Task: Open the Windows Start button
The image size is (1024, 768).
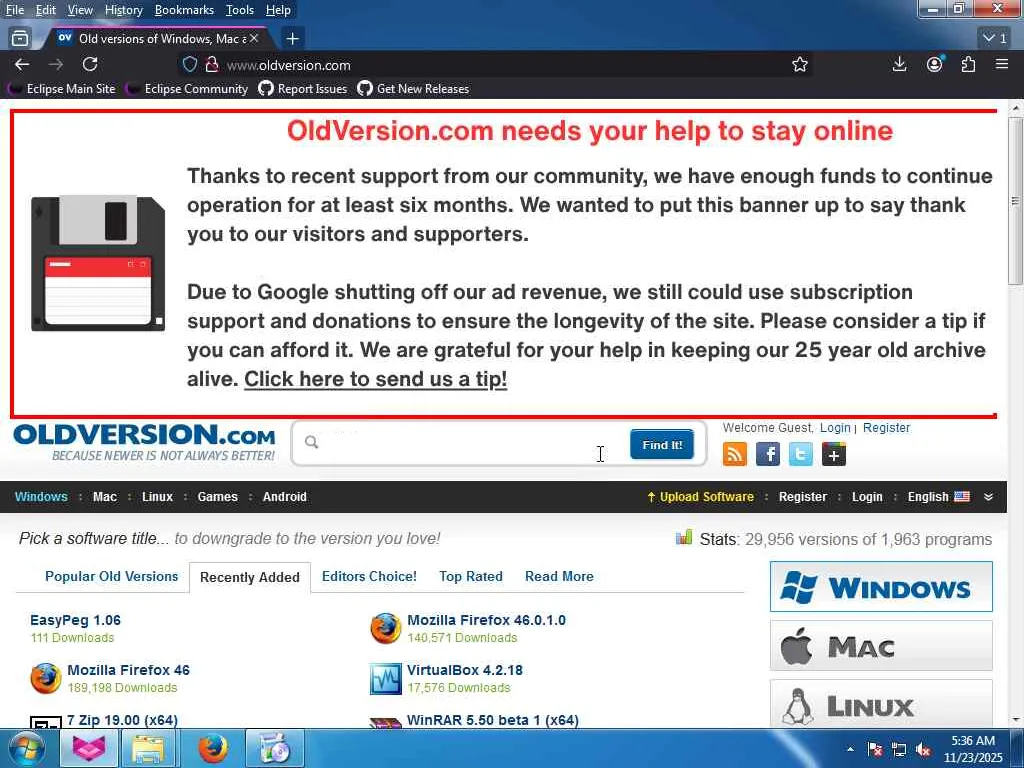Action: (x=27, y=749)
